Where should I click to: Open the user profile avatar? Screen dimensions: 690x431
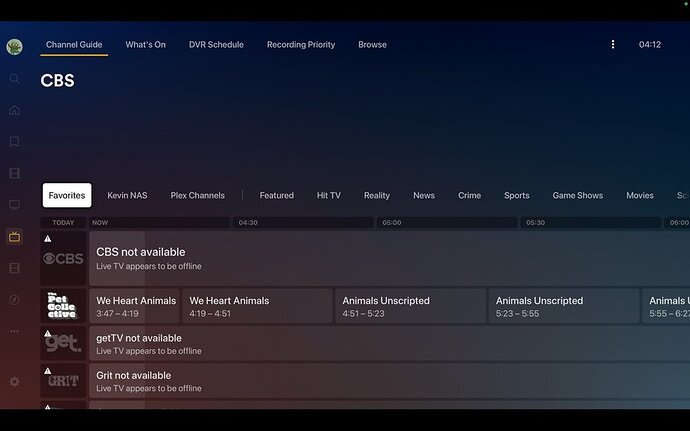pos(15,46)
